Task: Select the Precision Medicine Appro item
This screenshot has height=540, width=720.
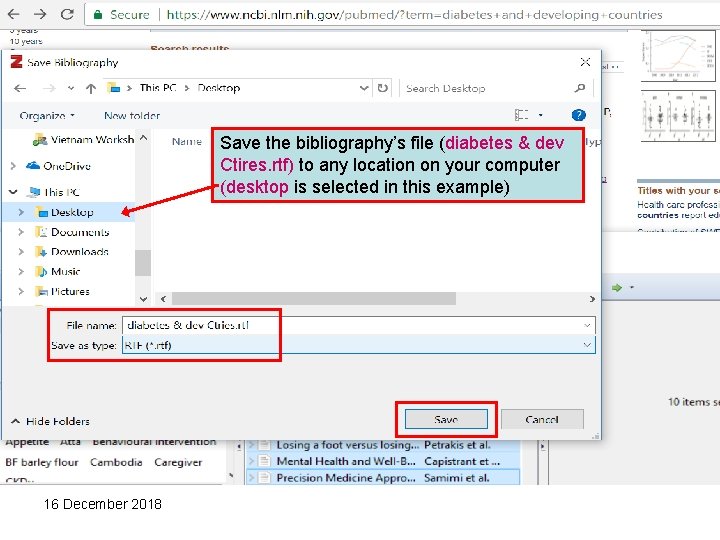Action: pyautogui.click(x=383, y=478)
